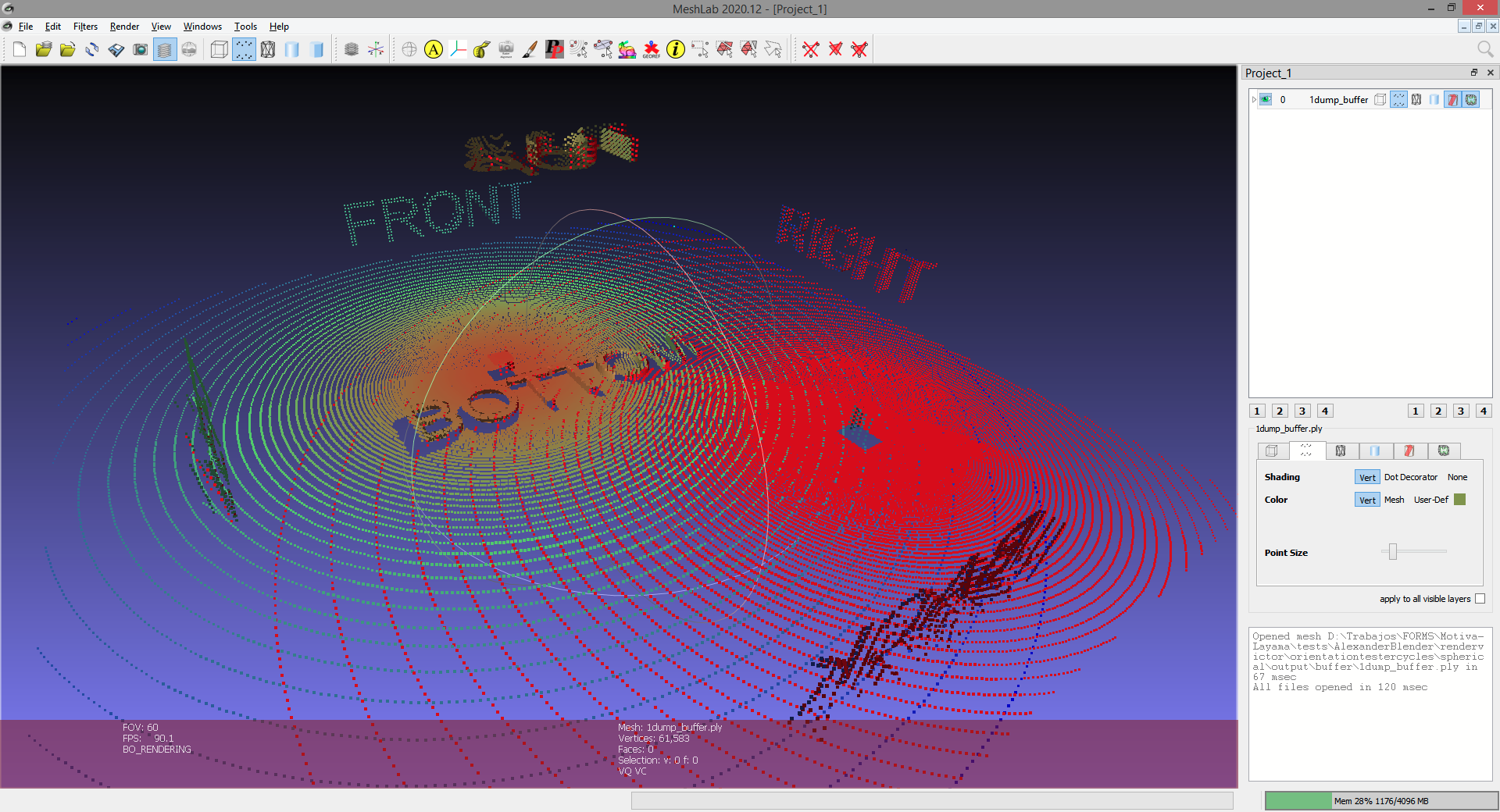Select the wireframe rendering mode icon
Image resolution: width=1500 pixels, height=812 pixels.
267,49
